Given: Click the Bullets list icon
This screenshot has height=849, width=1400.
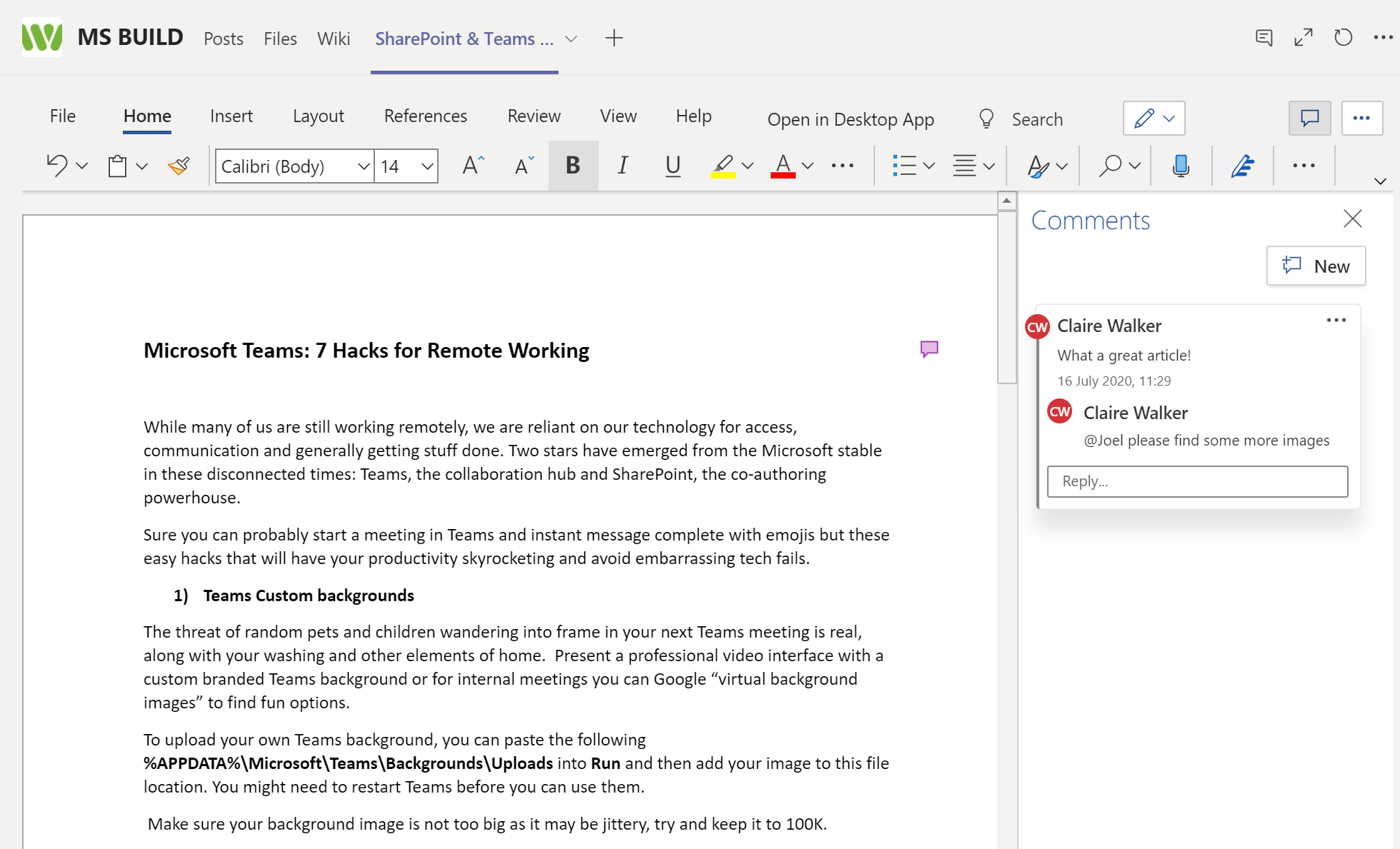Looking at the screenshot, I should point(904,166).
